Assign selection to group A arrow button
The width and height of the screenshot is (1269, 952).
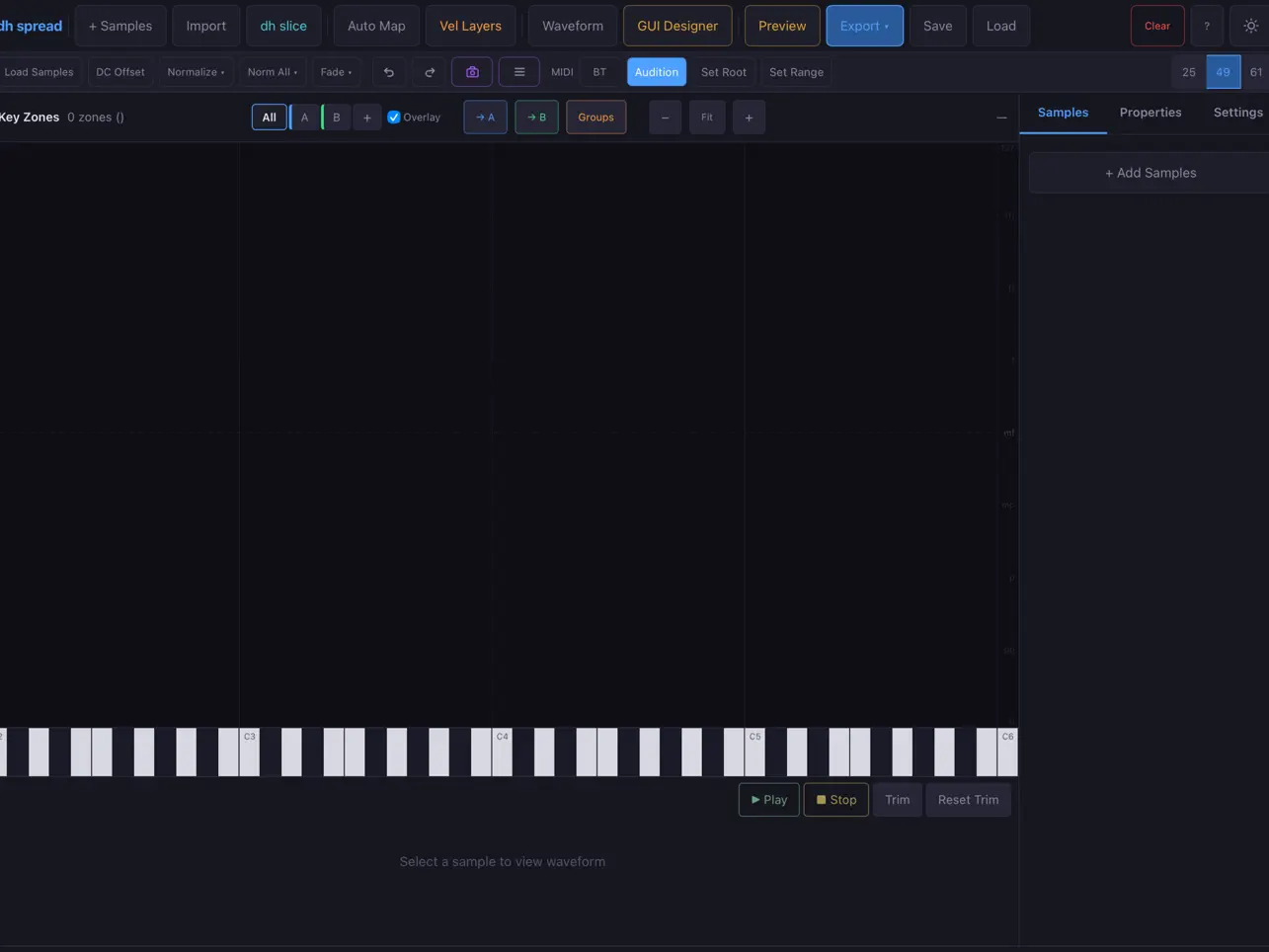(485, 118)
